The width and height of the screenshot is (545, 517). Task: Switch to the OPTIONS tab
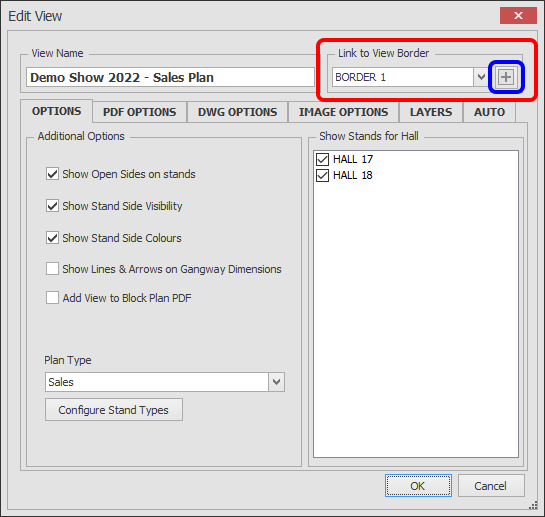click(56, 111)
